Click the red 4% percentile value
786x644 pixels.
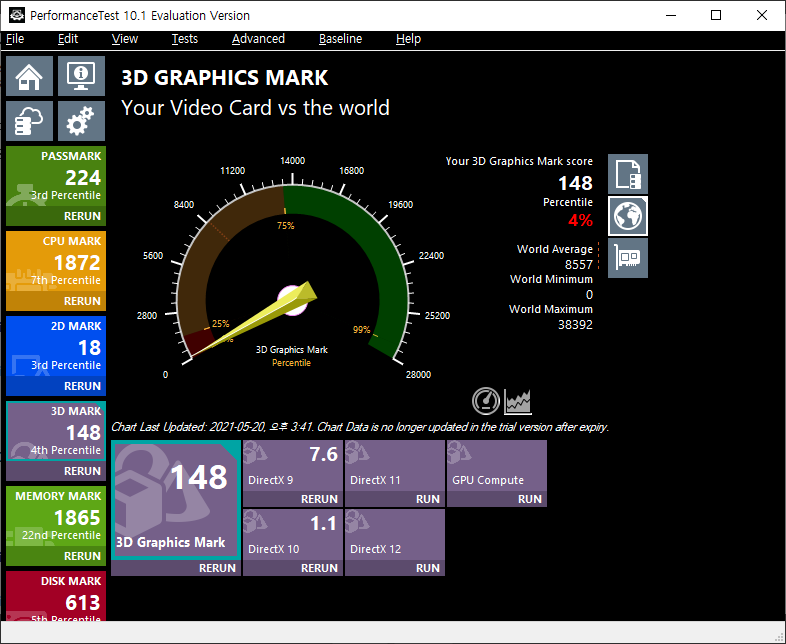click(x=580, y=220)
